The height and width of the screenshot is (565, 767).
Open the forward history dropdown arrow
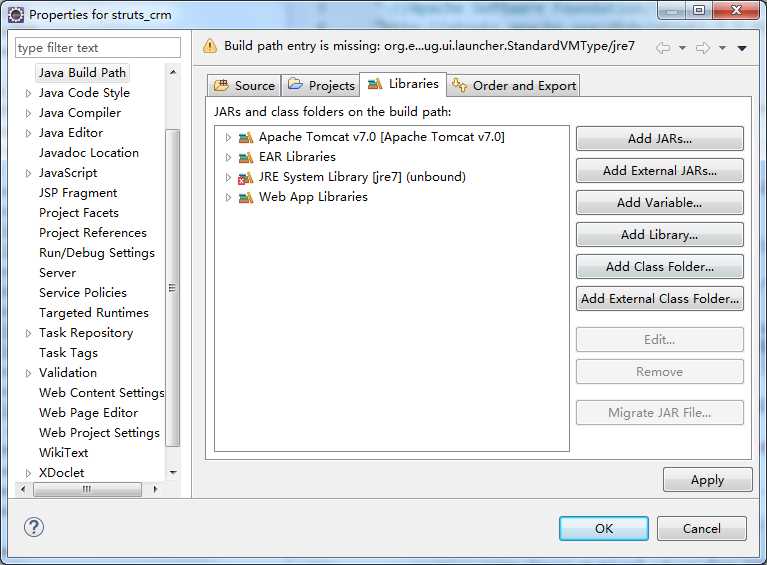(x=722, y=48)
